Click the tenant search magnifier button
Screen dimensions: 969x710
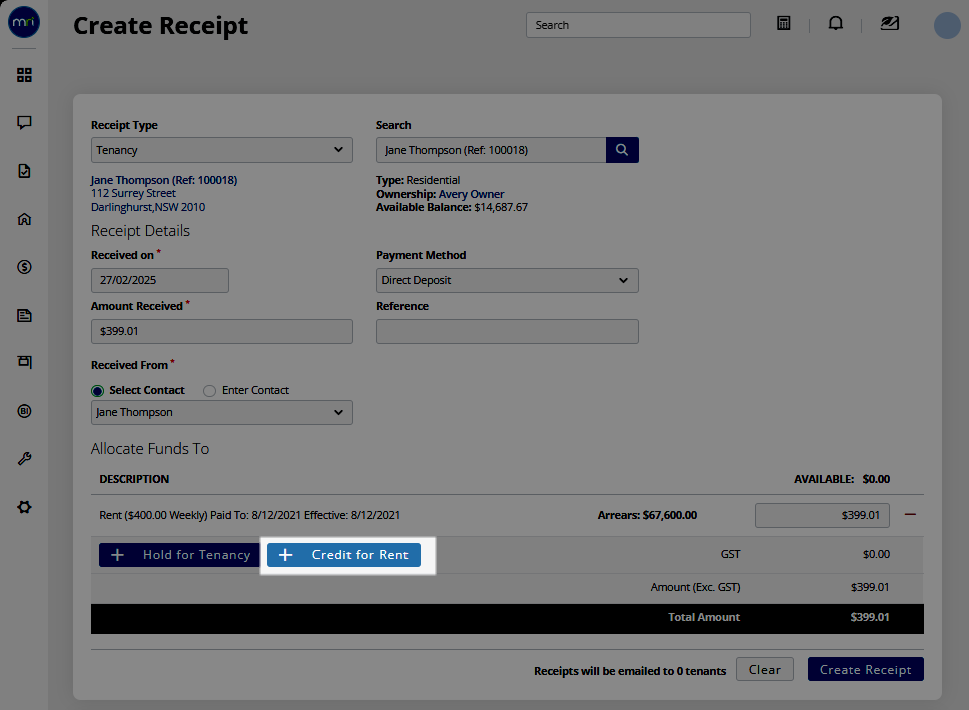click(x=621, y=149)
